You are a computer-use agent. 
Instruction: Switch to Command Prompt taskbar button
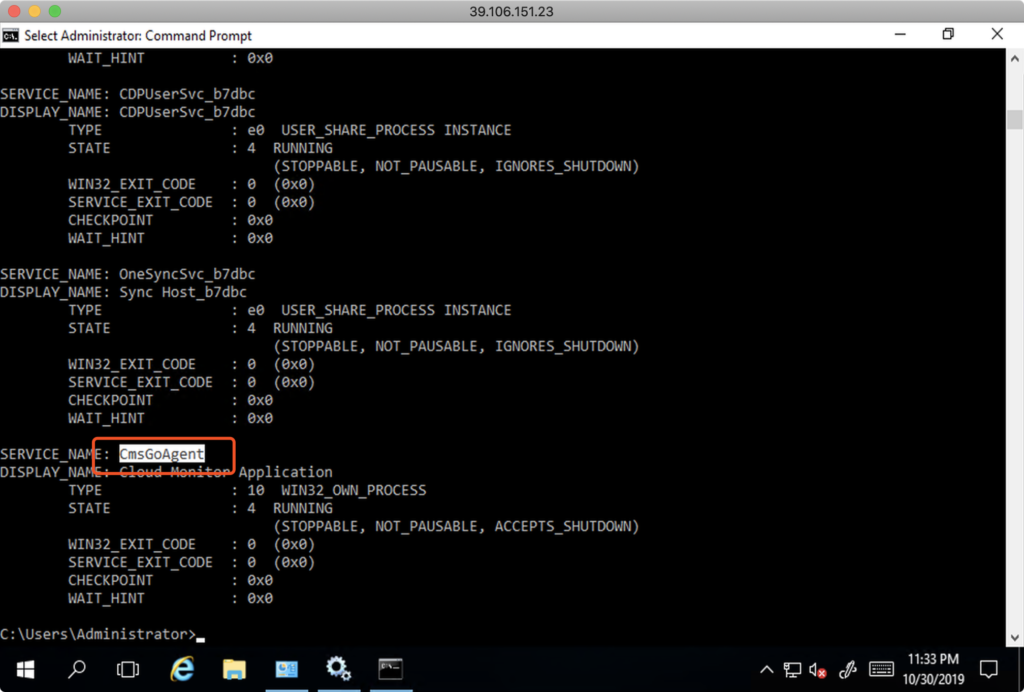click(x=390, y=668)
